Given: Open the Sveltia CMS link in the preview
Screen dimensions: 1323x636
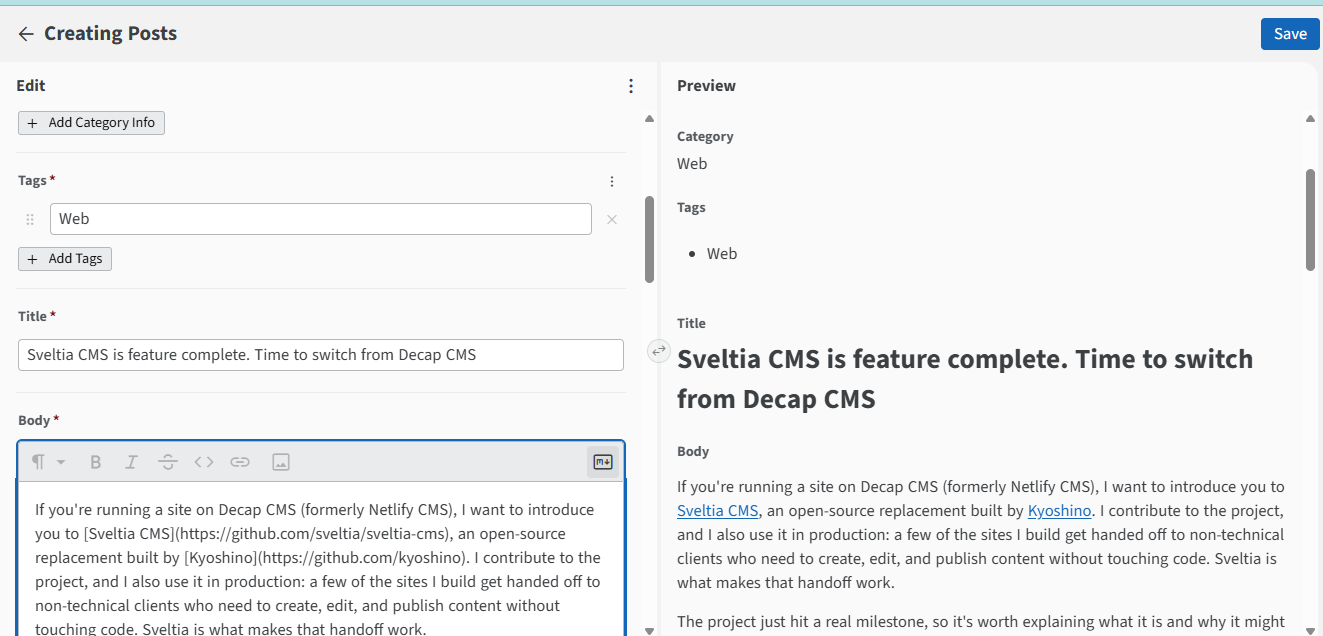Looking at the screenshot, I should 717,511.
